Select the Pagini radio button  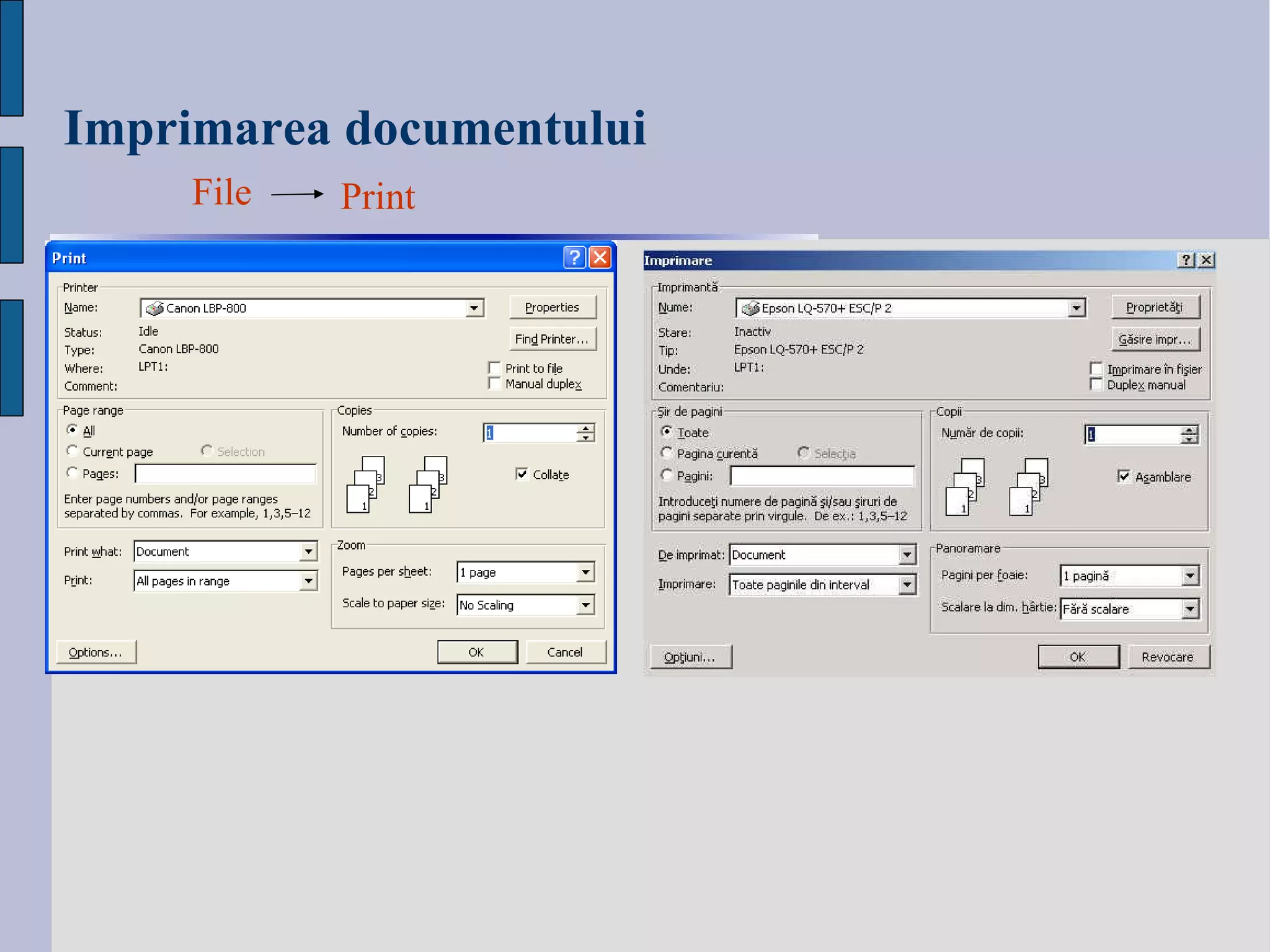(x=667, y=475)
